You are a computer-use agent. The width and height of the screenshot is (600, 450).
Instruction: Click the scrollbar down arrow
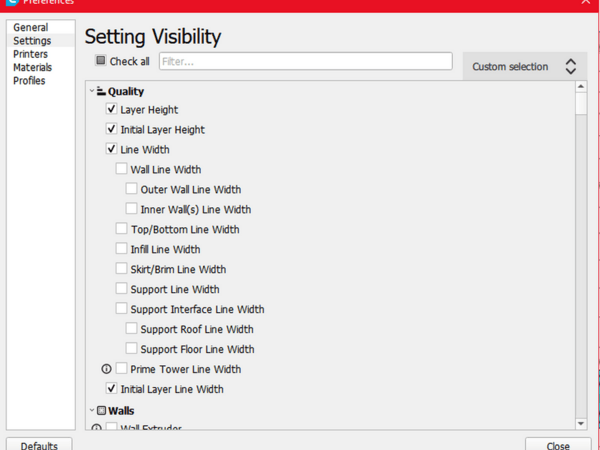(581, 424)
